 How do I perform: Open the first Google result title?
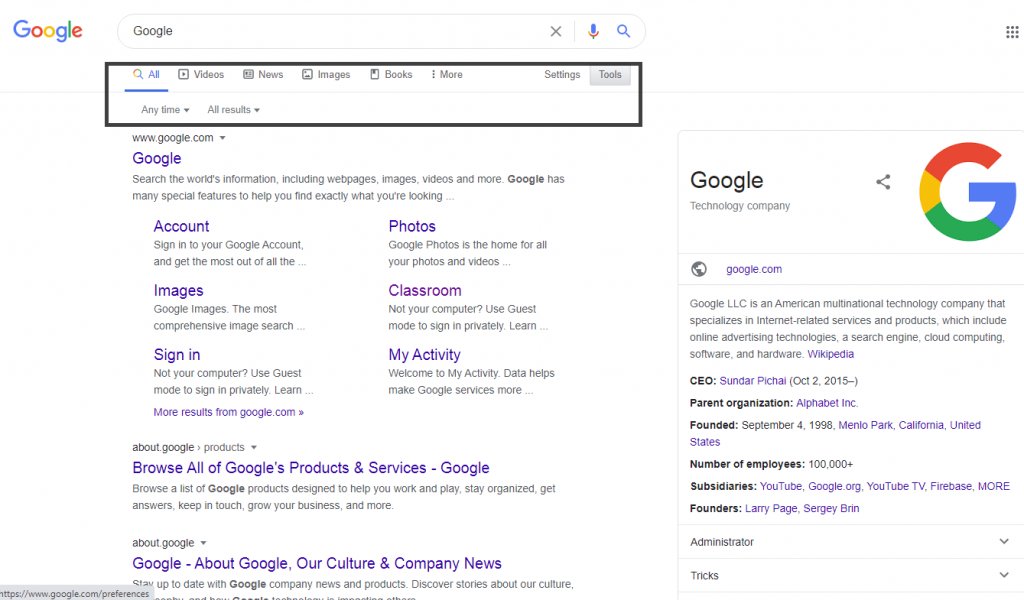click(157, 158)
